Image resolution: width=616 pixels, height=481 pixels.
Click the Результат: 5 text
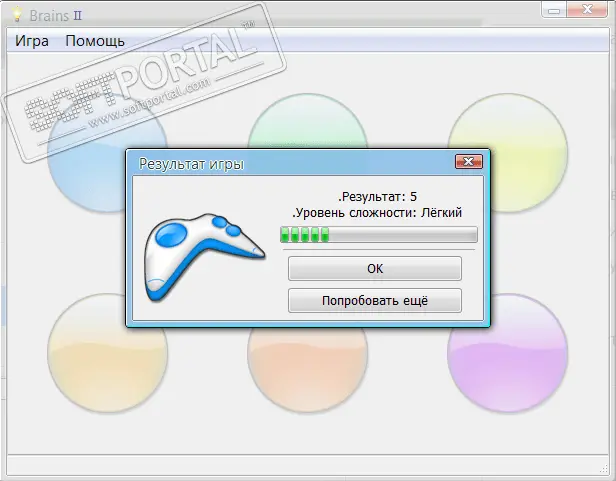coord(378,196)
